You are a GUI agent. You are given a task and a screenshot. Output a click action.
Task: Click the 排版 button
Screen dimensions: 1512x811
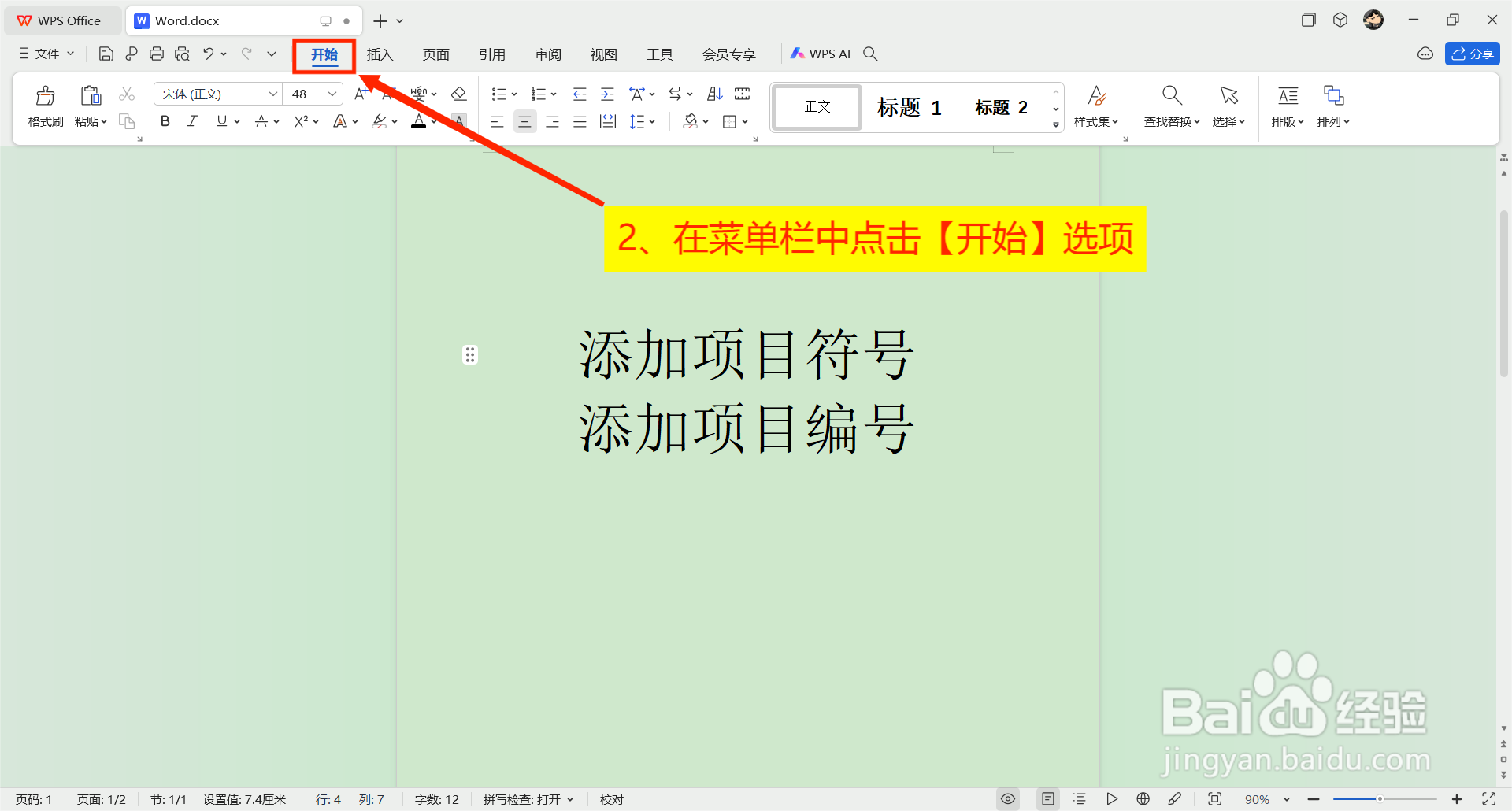pyautogui.click(x=1288, y=106)
